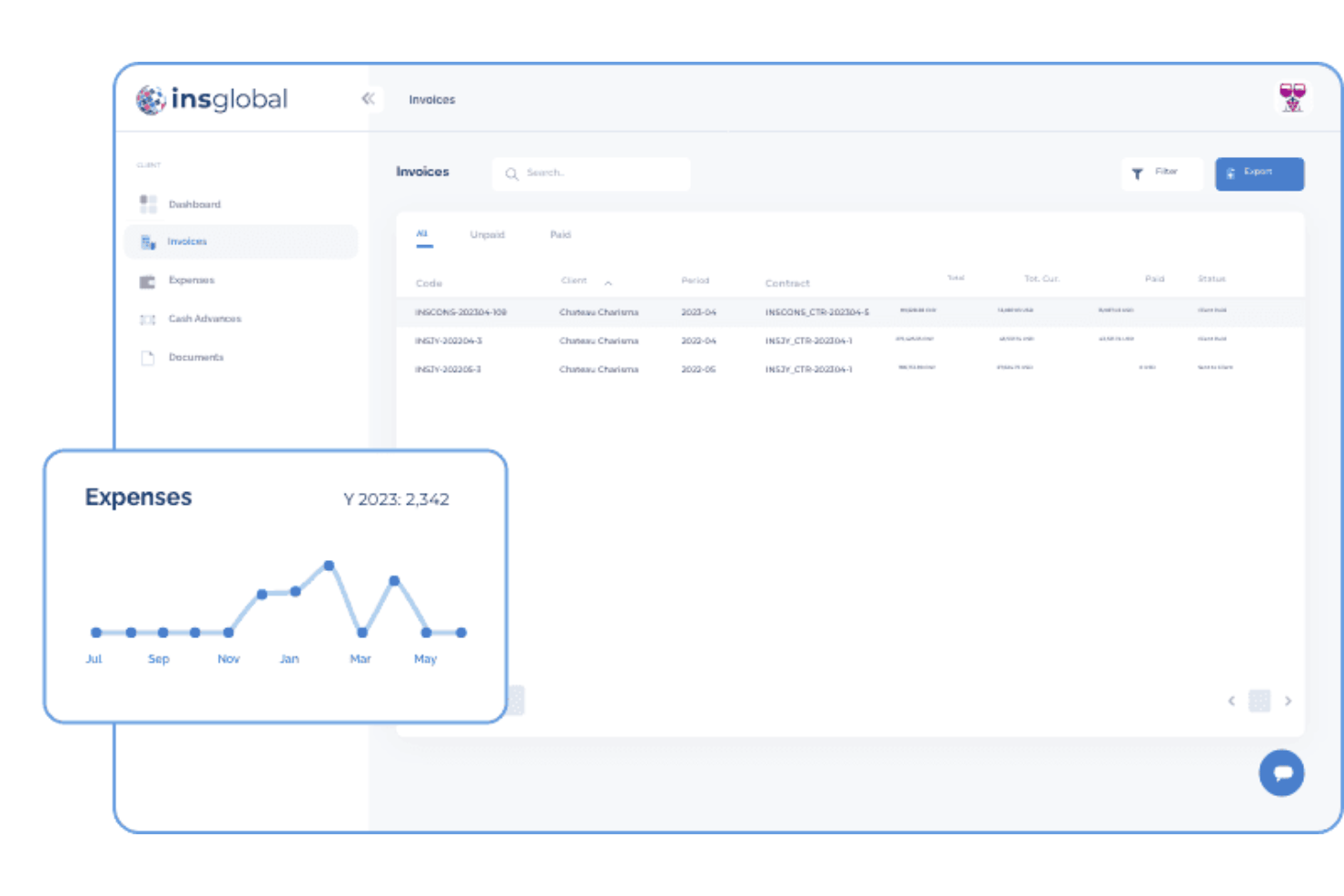Image resolution: width=1344 pixels, height=896 pixels.
Task: Click the Nov label on Expenses chart
Action: (229, 659)
